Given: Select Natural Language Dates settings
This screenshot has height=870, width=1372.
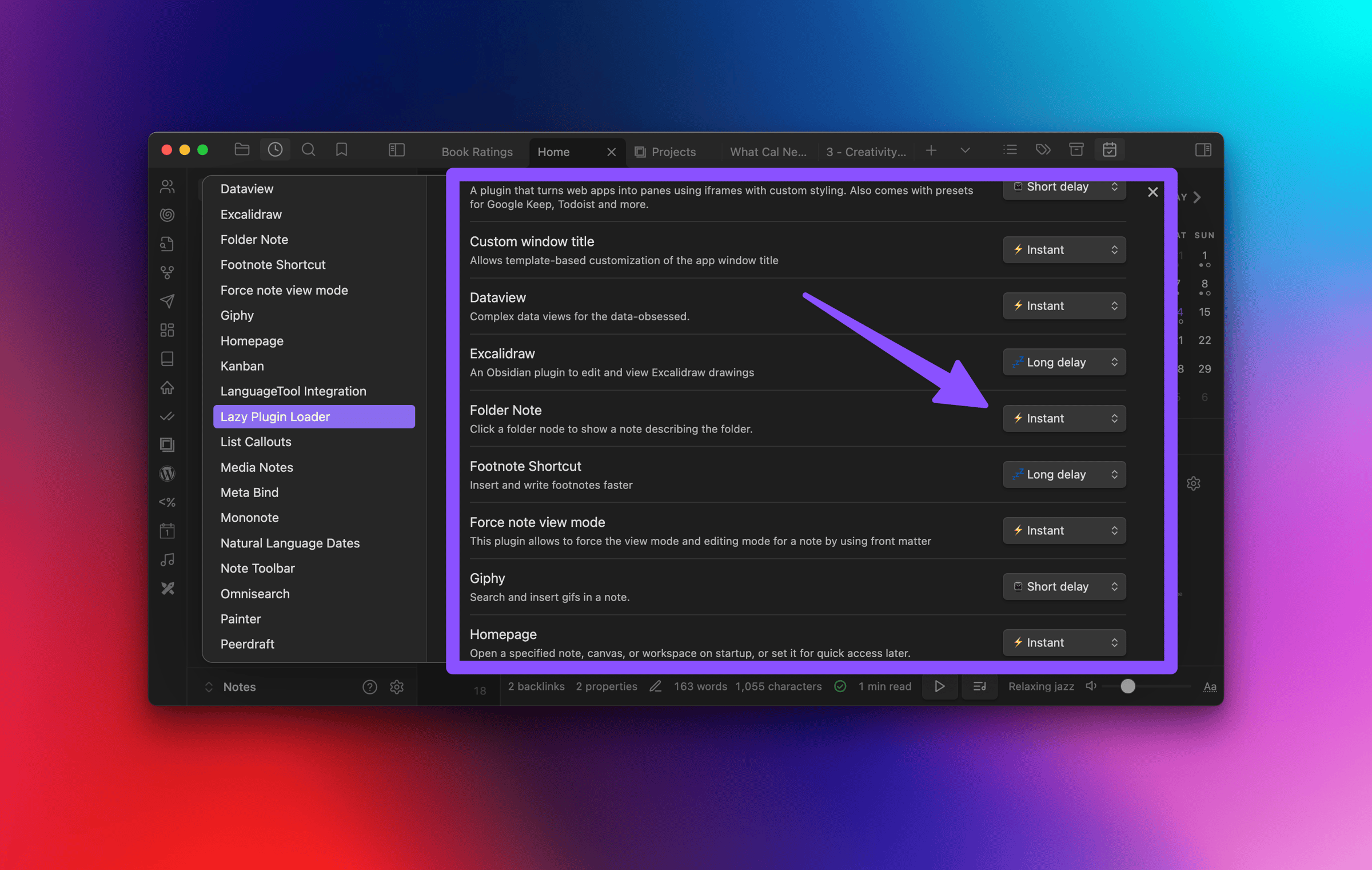Looking at the screenshot, I should (x=314, y=543).
